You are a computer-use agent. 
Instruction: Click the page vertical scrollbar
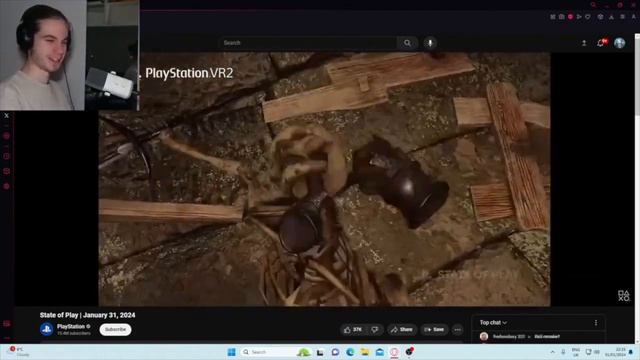[x=637, y=188]
